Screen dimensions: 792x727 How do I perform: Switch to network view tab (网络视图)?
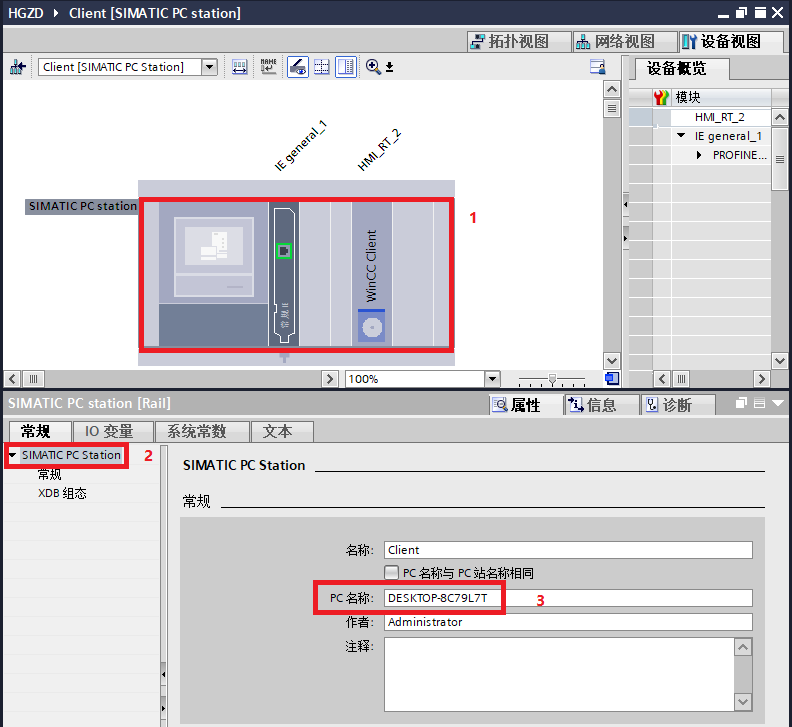pos(624,41)
